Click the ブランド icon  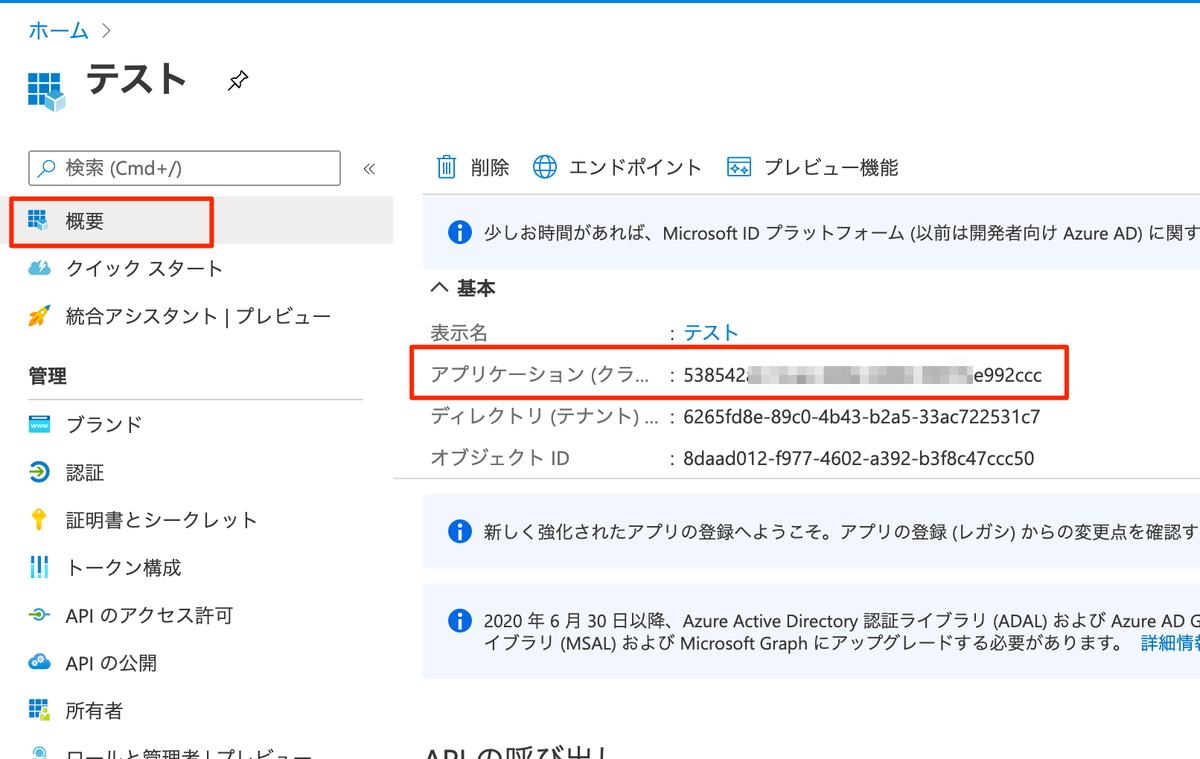39,424
